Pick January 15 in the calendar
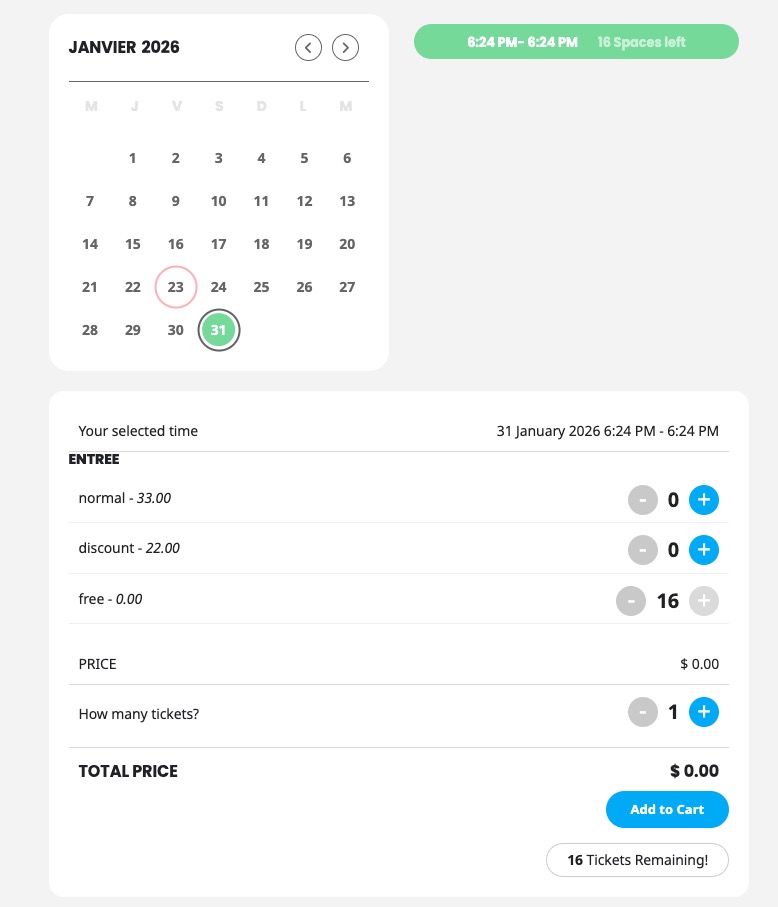Image resolution: width=778 pixels, height=907 pixels. [x=133, y=244]
